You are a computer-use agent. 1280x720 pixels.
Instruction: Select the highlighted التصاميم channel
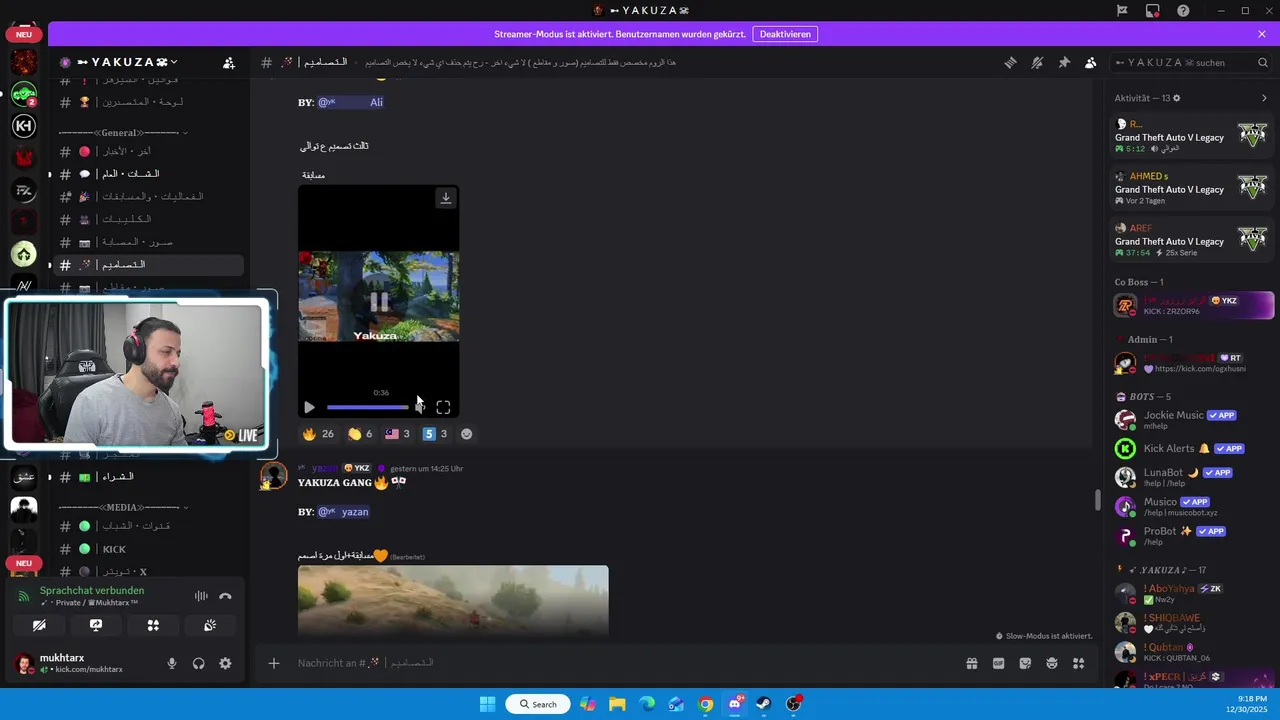(148, 265)
